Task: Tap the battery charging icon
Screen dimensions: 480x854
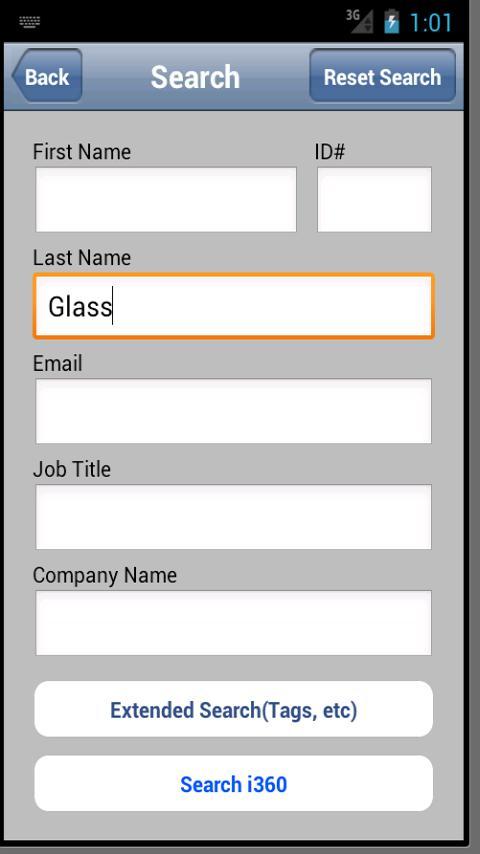Action: pos(392,22)
